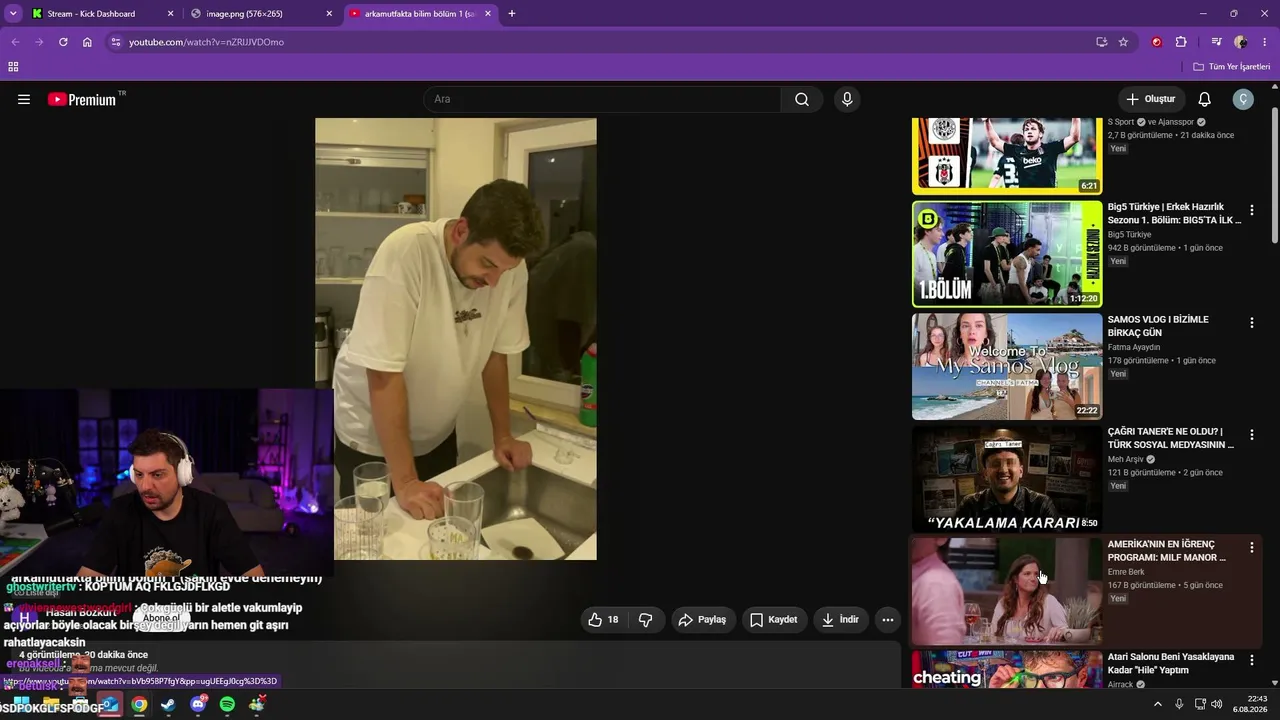Open the MILF MANOR video thumbnail
The width and height of the screenshot is (1280, 720).
(1007, 592)
